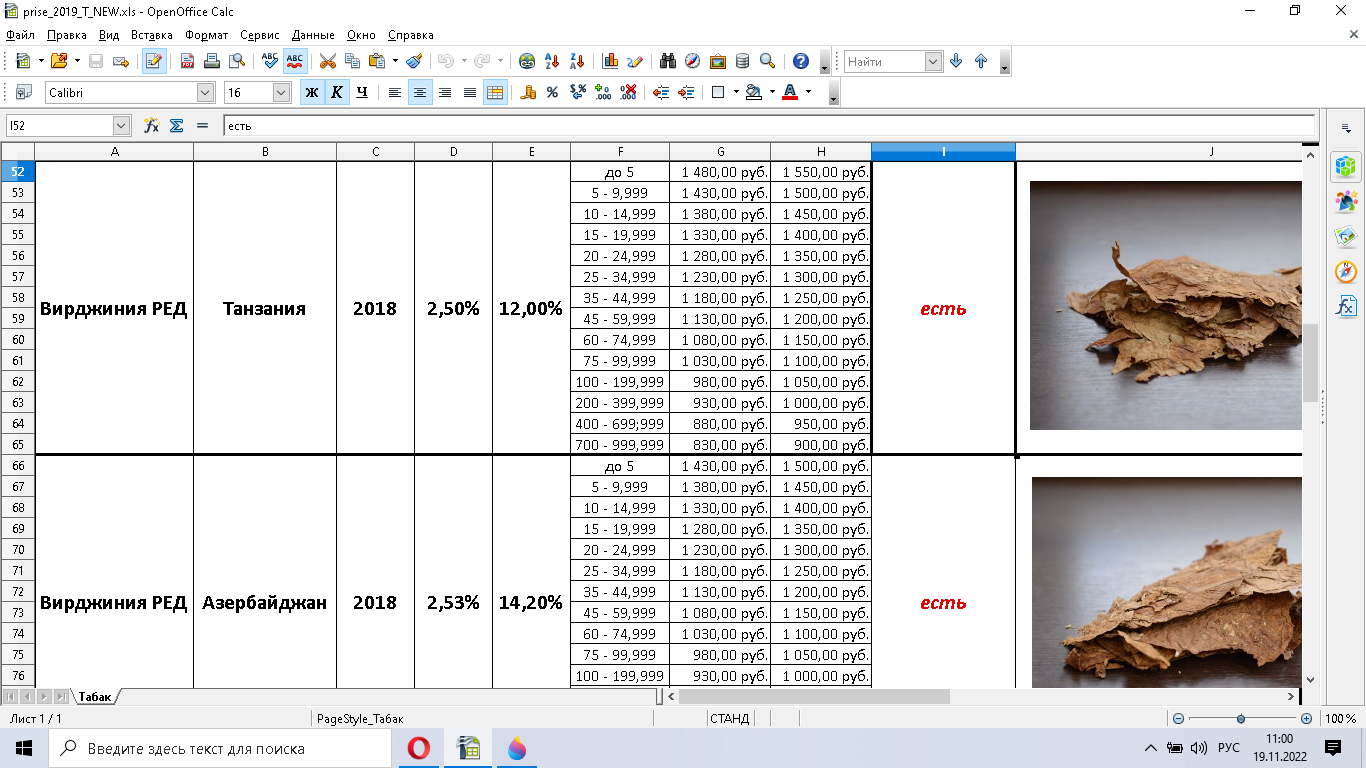
Task: Toggle bold Ж formatting
Action: click(312, 92)
